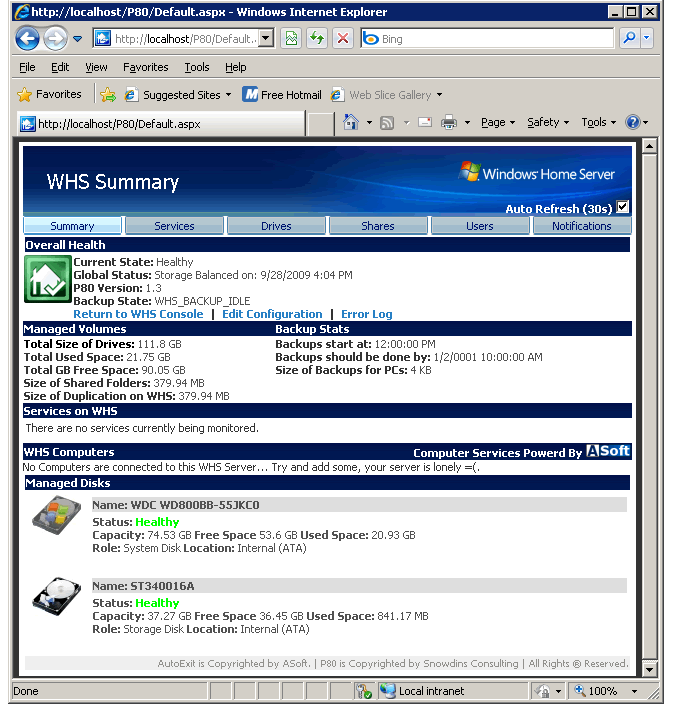Switch to the Notifications tab

tap(582, 225)
